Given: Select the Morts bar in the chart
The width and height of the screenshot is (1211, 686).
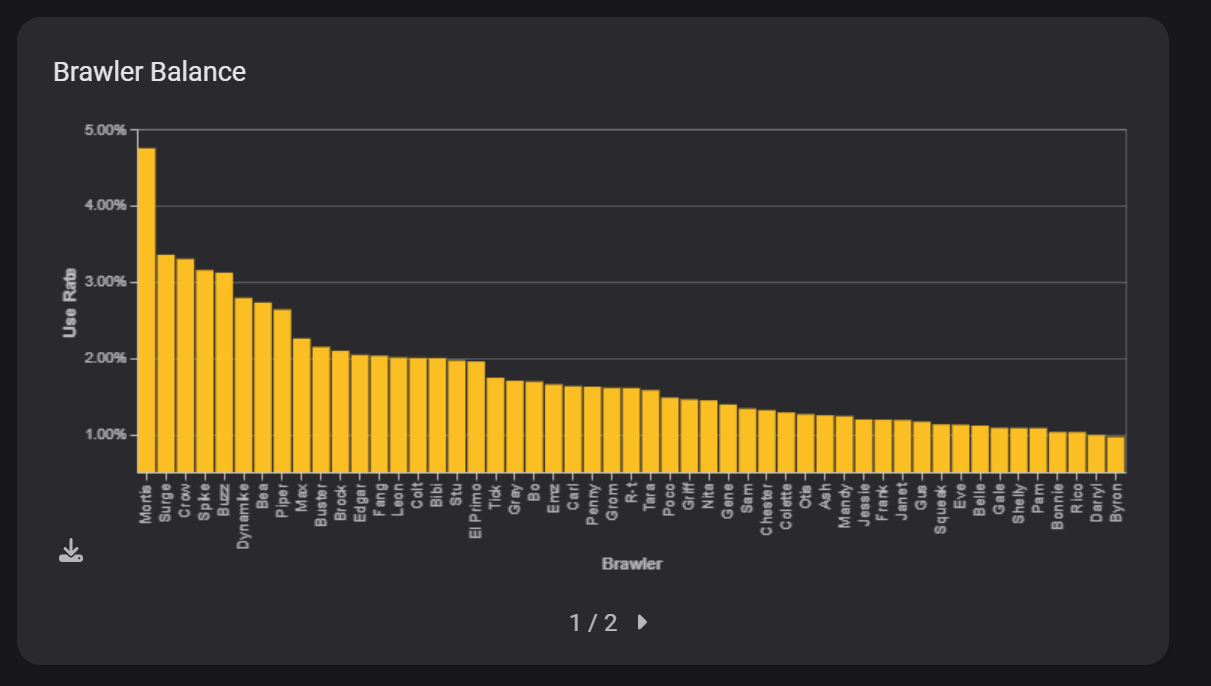Looking at the screenshot, I should click(x=147, y=310).
